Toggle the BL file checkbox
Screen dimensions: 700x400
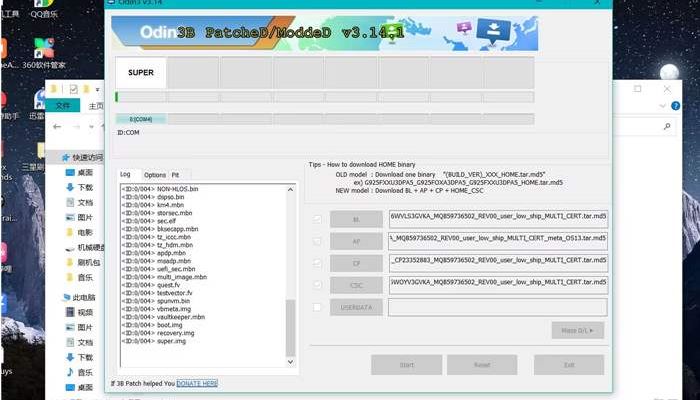318,219
